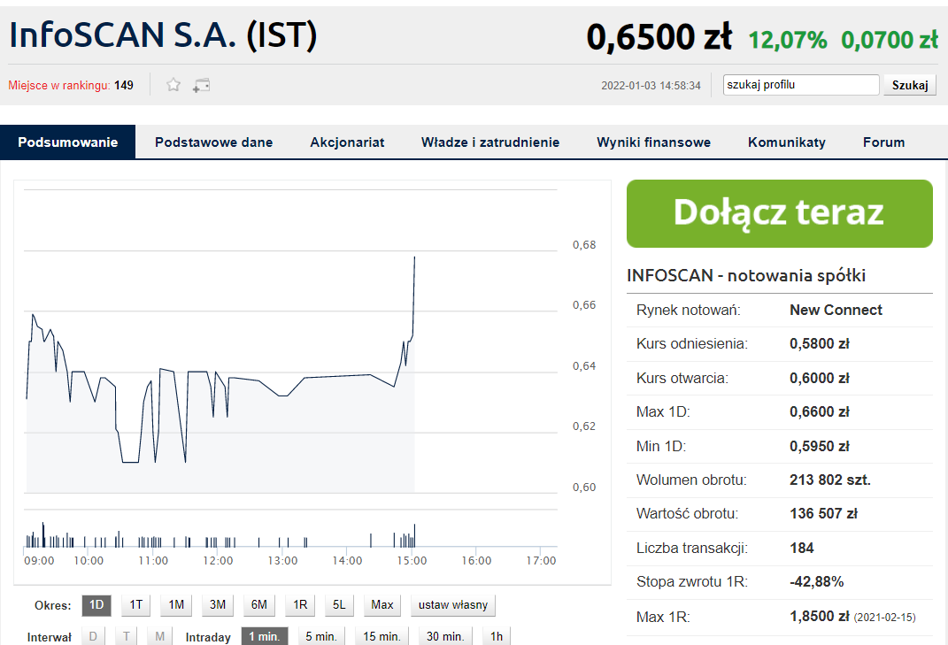Open the 'ustaw własny' custom range
Viewport: 948px width, 645px height.
pyautogui.click(x=452, y=605)
